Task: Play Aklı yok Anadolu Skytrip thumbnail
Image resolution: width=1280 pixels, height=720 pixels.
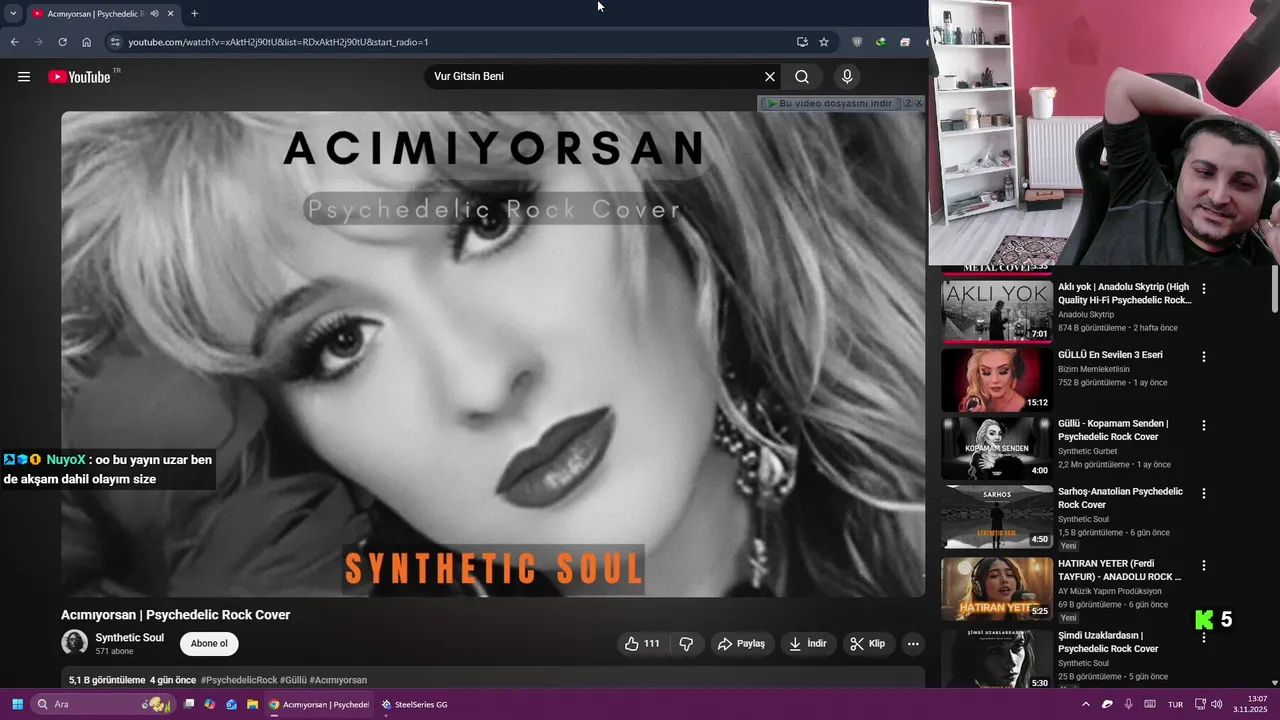Action: pos(997,312)
